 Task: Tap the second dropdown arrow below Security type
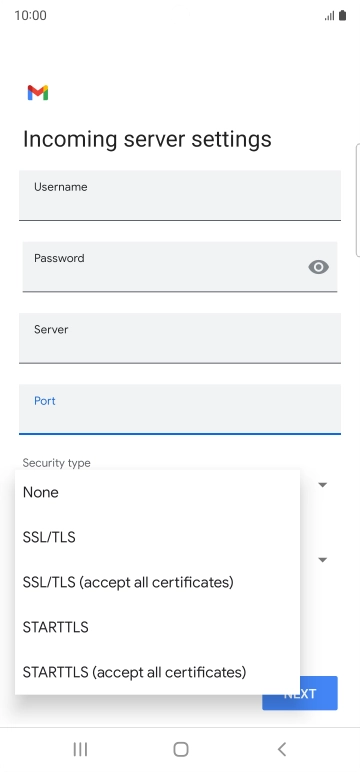[323, 560]
